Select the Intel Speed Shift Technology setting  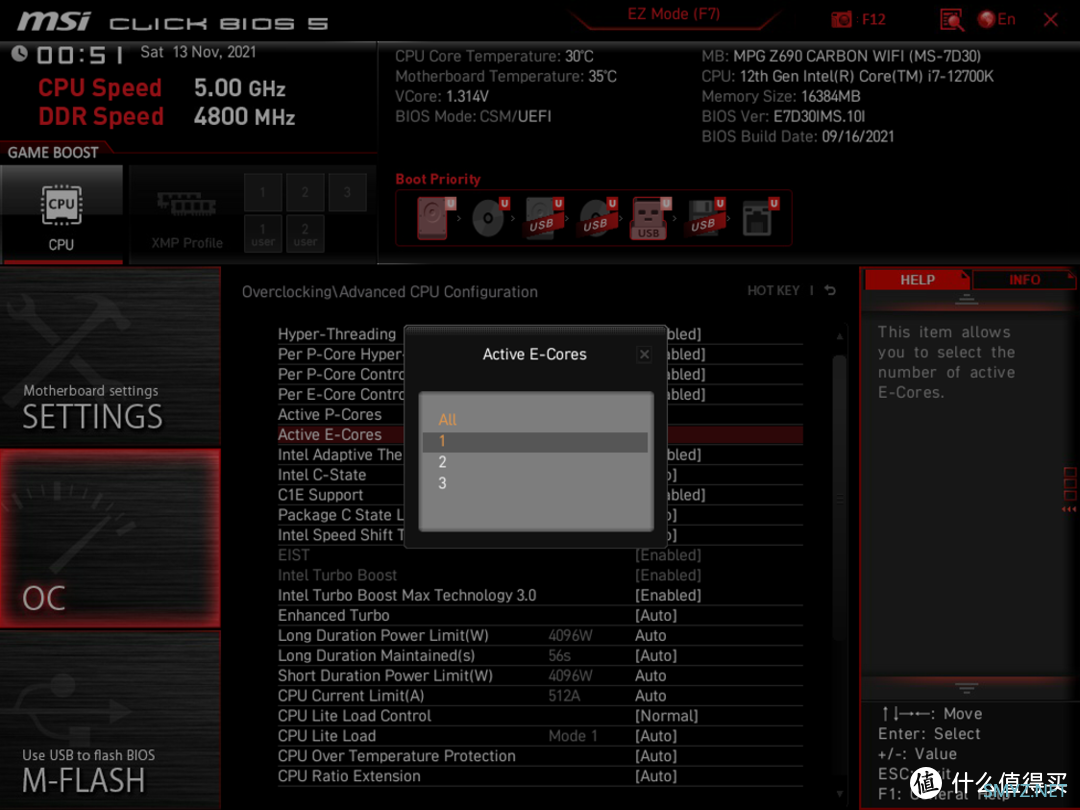click(x=340, y=534)
